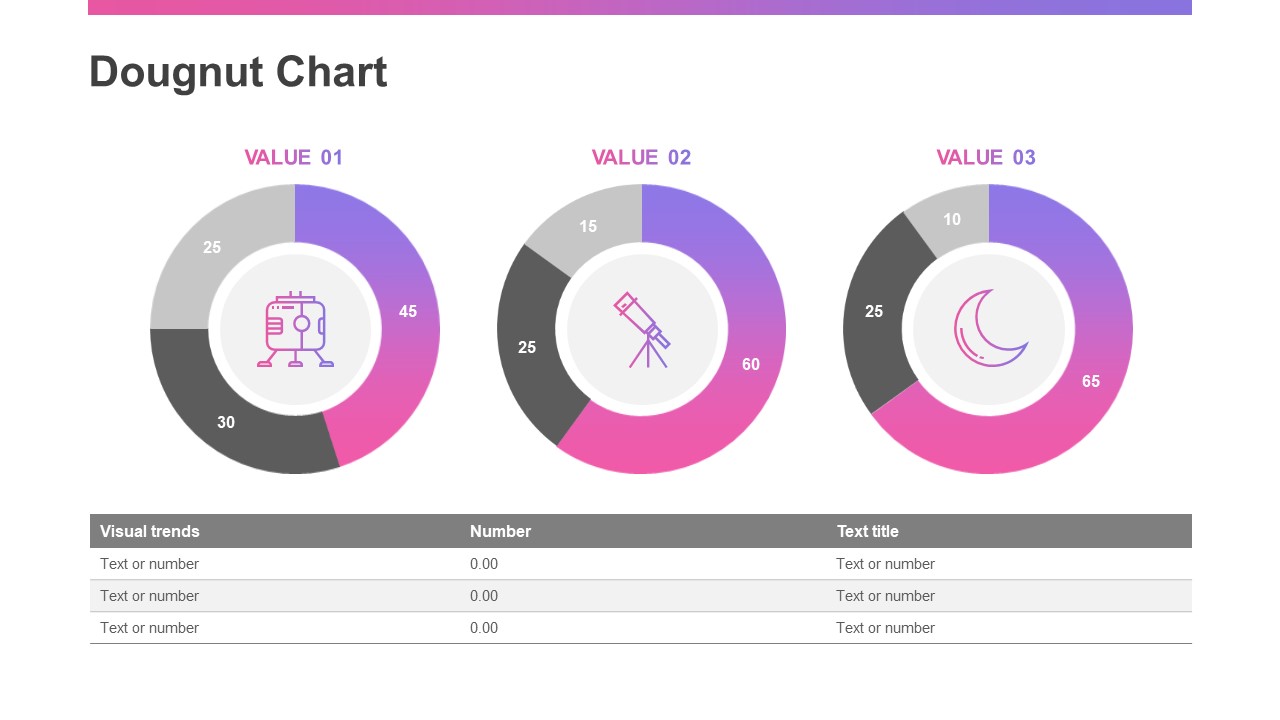
Task: Click the light gray 15 segment
Action: coord(588,226)
